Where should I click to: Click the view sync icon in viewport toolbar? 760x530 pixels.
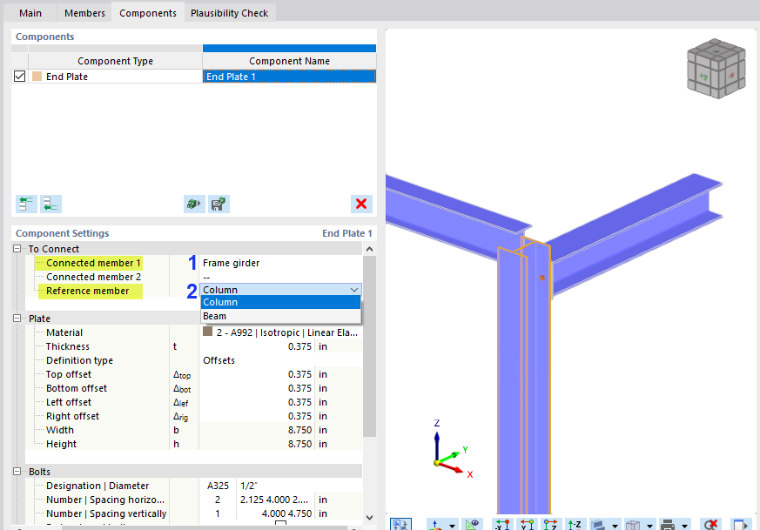coord(401,525)
